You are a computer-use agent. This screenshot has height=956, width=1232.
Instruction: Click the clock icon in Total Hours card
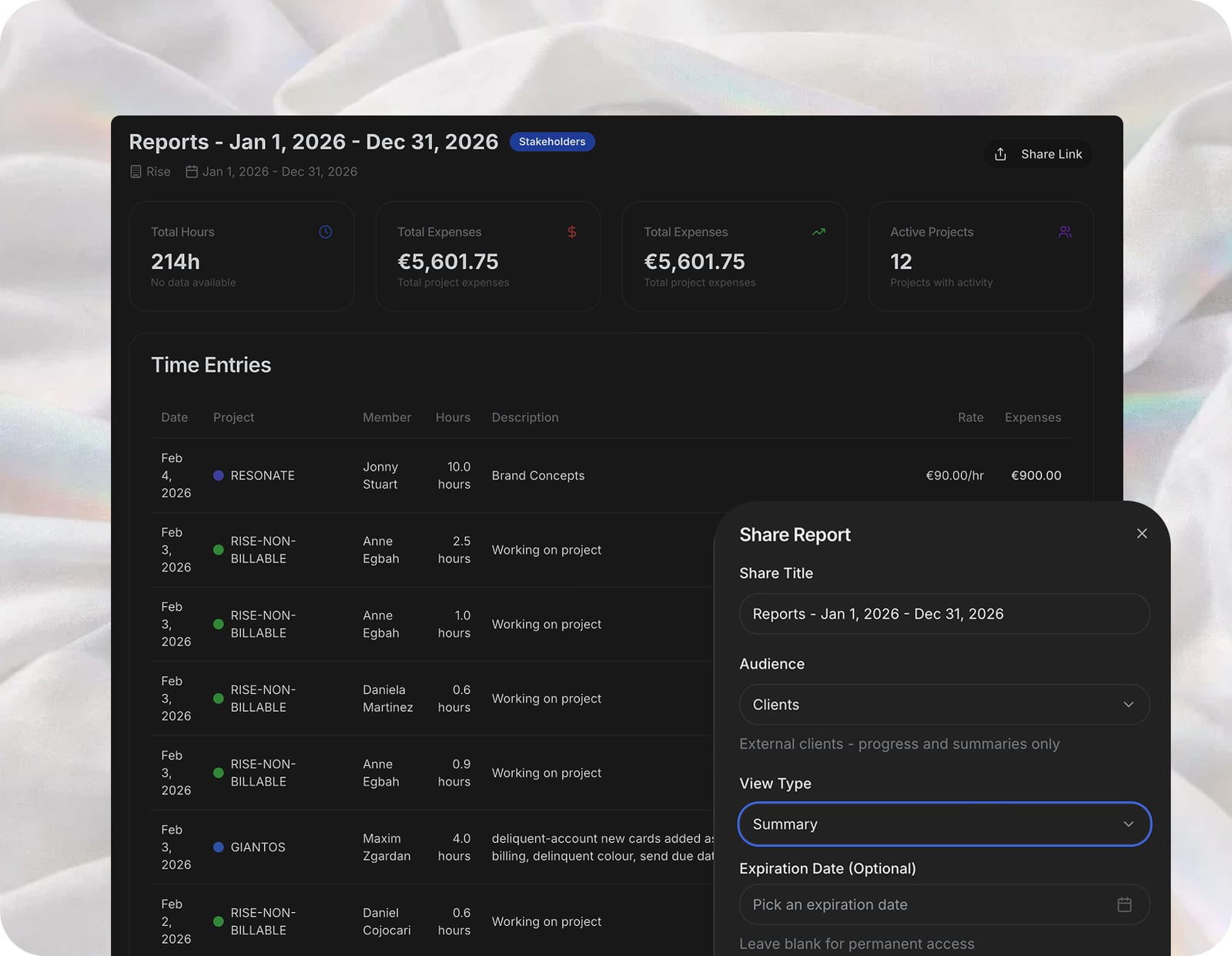tap(326, 232)
